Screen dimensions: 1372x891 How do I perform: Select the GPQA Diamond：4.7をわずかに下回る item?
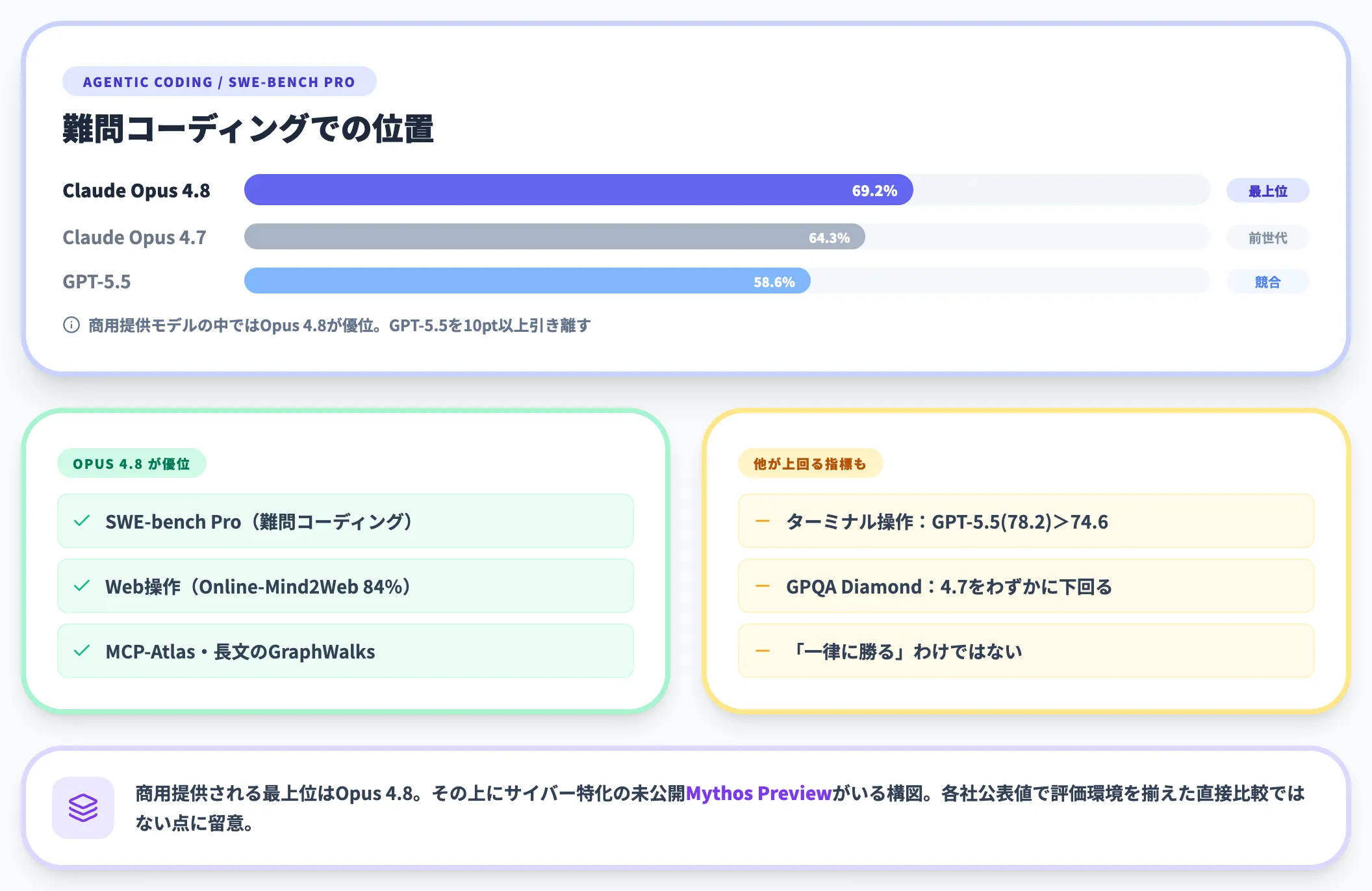click(x=1026, y=586)
